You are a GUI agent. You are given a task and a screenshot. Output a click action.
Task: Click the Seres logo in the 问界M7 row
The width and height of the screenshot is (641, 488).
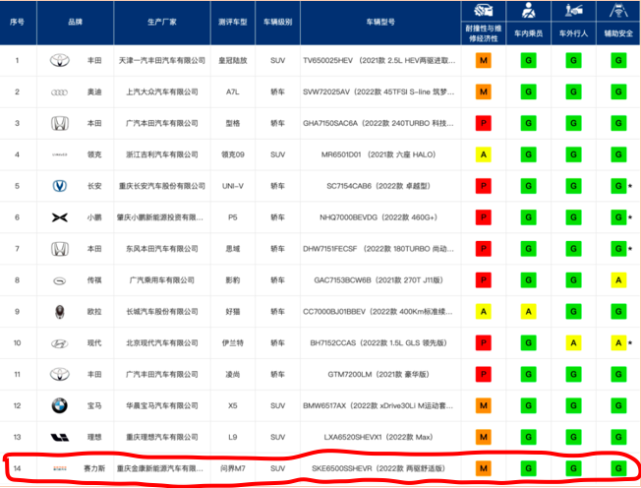[60, 468]
